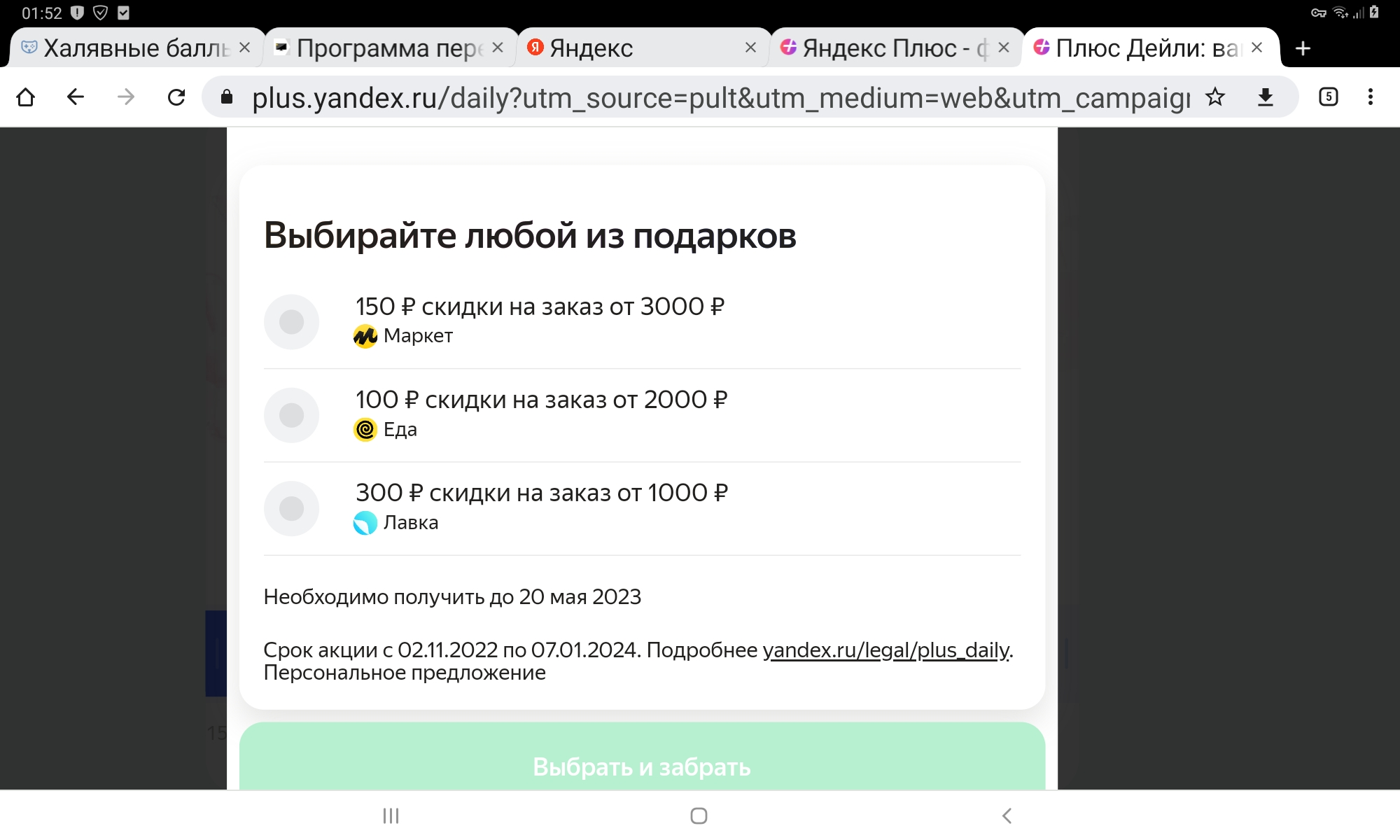
Task: Click the 'Персональное предложение' text
Action: (x=405, y=673)
